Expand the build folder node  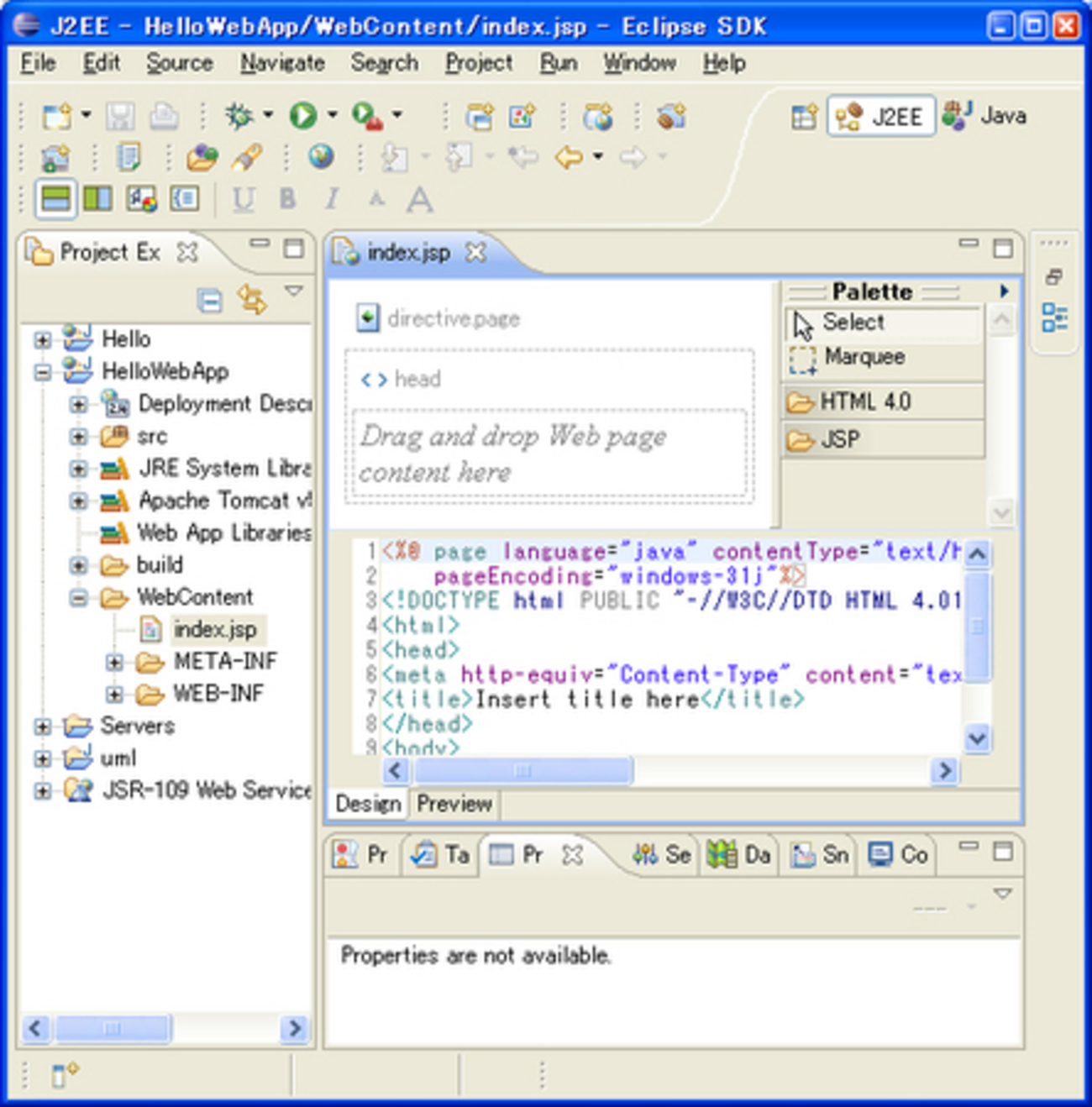(78, 565)
